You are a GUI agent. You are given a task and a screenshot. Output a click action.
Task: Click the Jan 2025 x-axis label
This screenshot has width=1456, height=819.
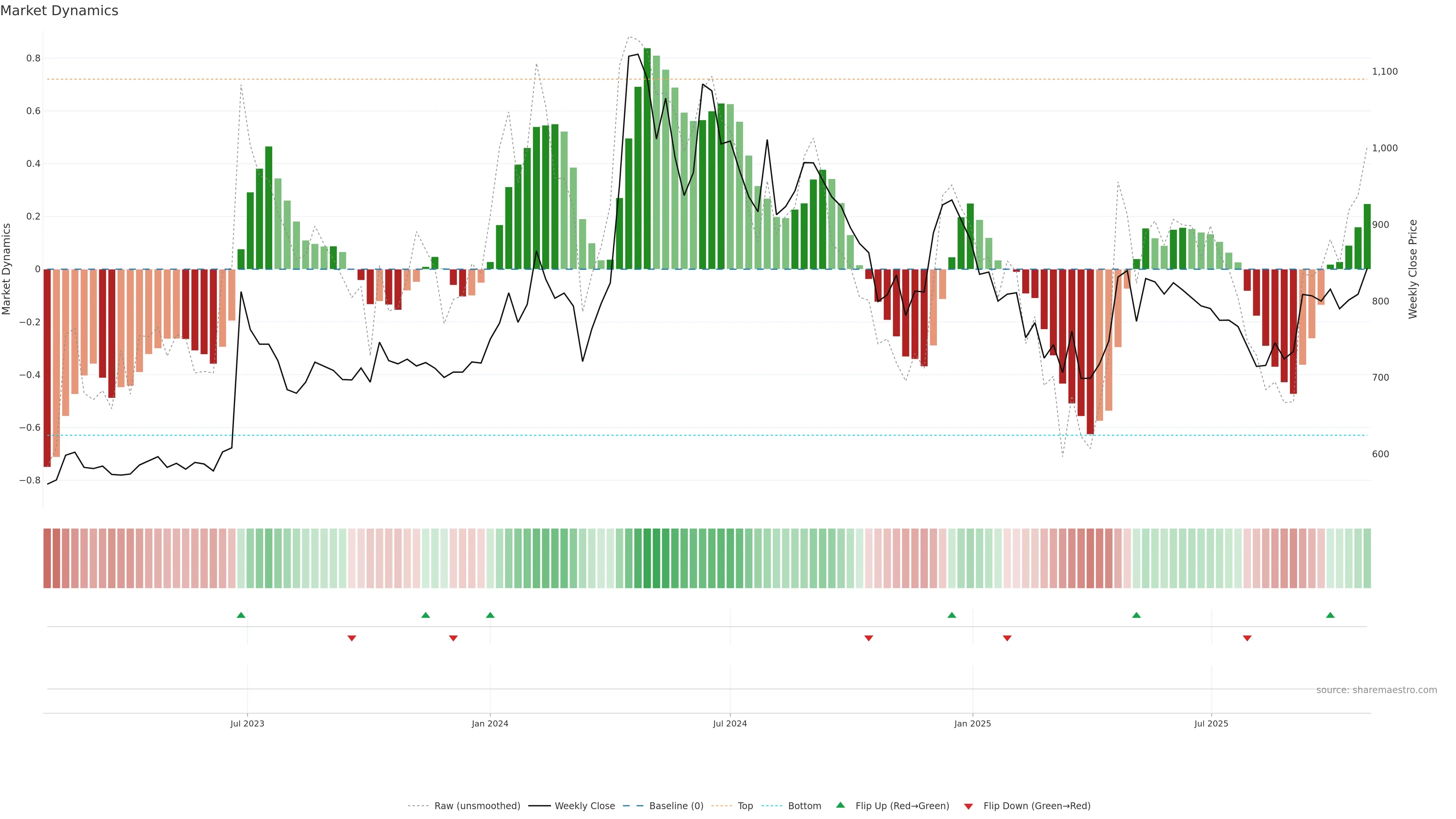[972, 723]
